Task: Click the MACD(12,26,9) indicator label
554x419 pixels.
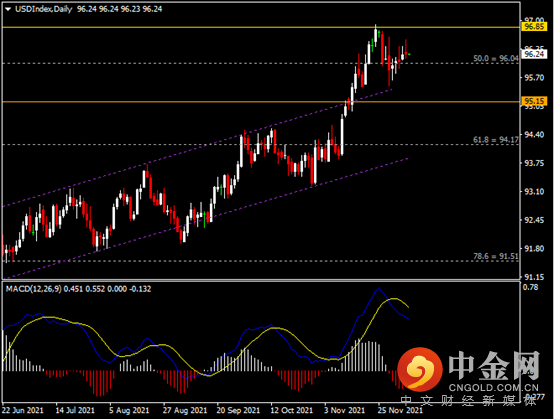Action: [x=34, y=289]
